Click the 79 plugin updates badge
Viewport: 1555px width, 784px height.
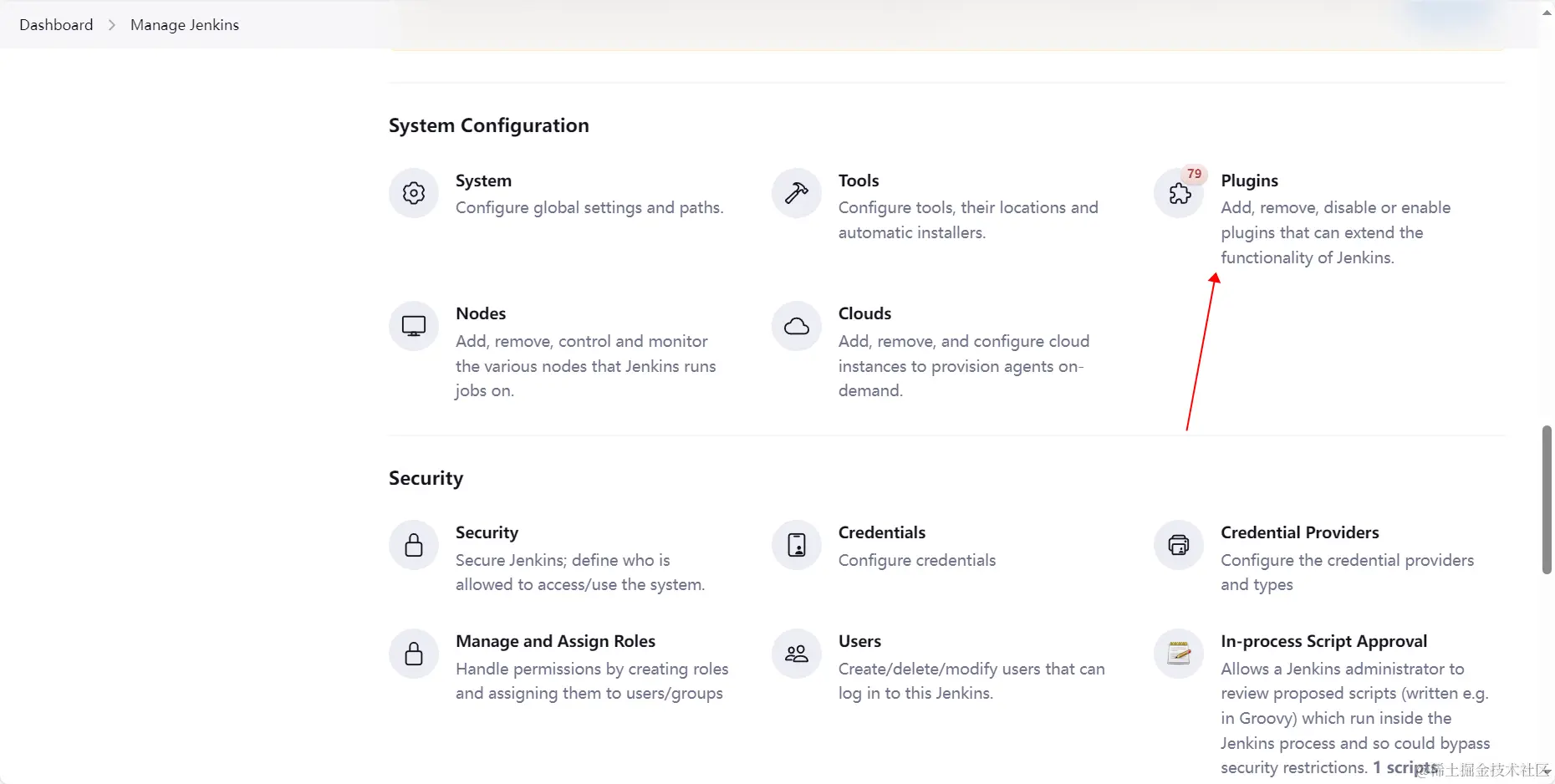click(x=1194, y=174)
